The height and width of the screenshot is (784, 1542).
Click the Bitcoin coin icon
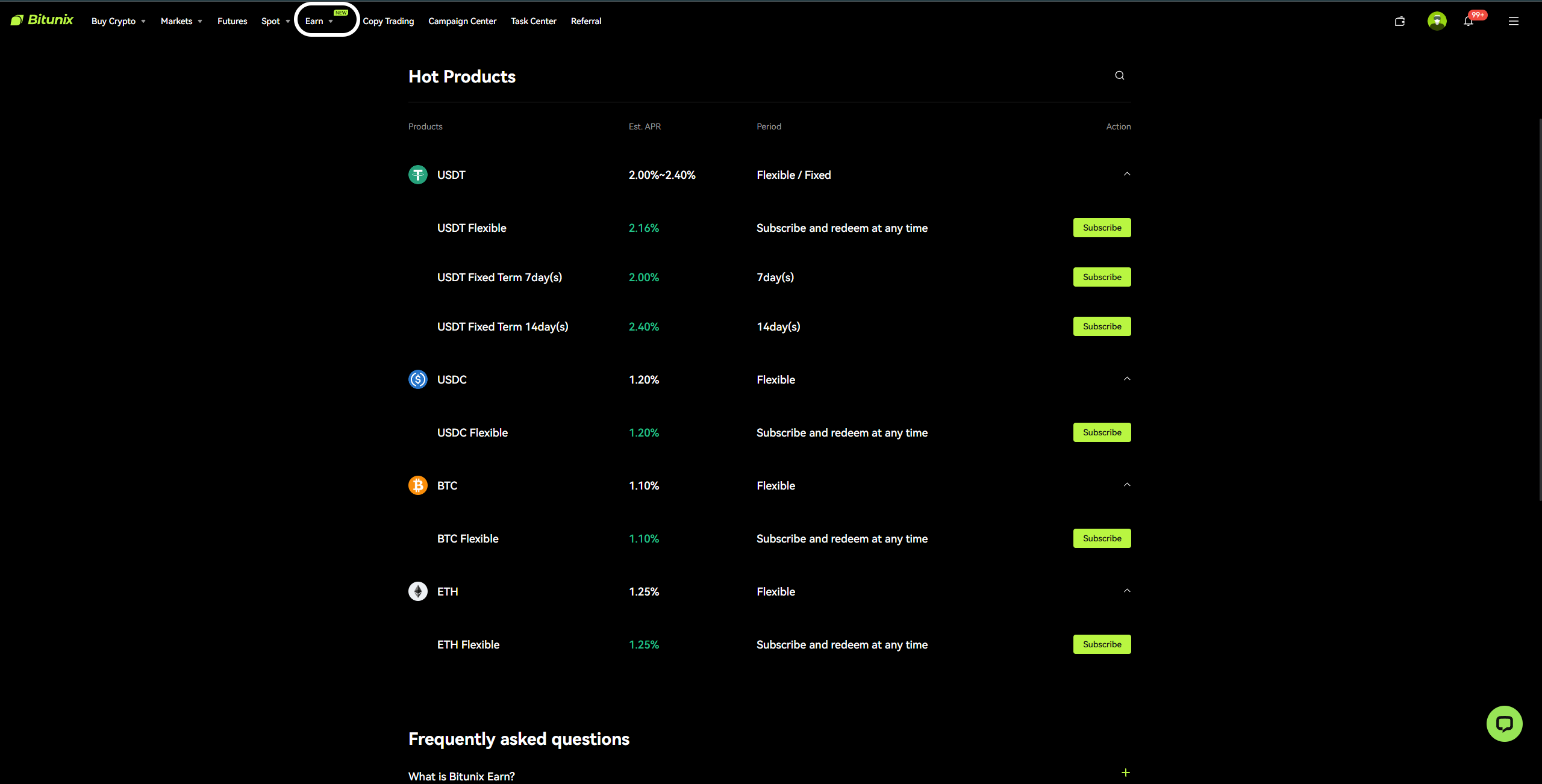[417, 485]
